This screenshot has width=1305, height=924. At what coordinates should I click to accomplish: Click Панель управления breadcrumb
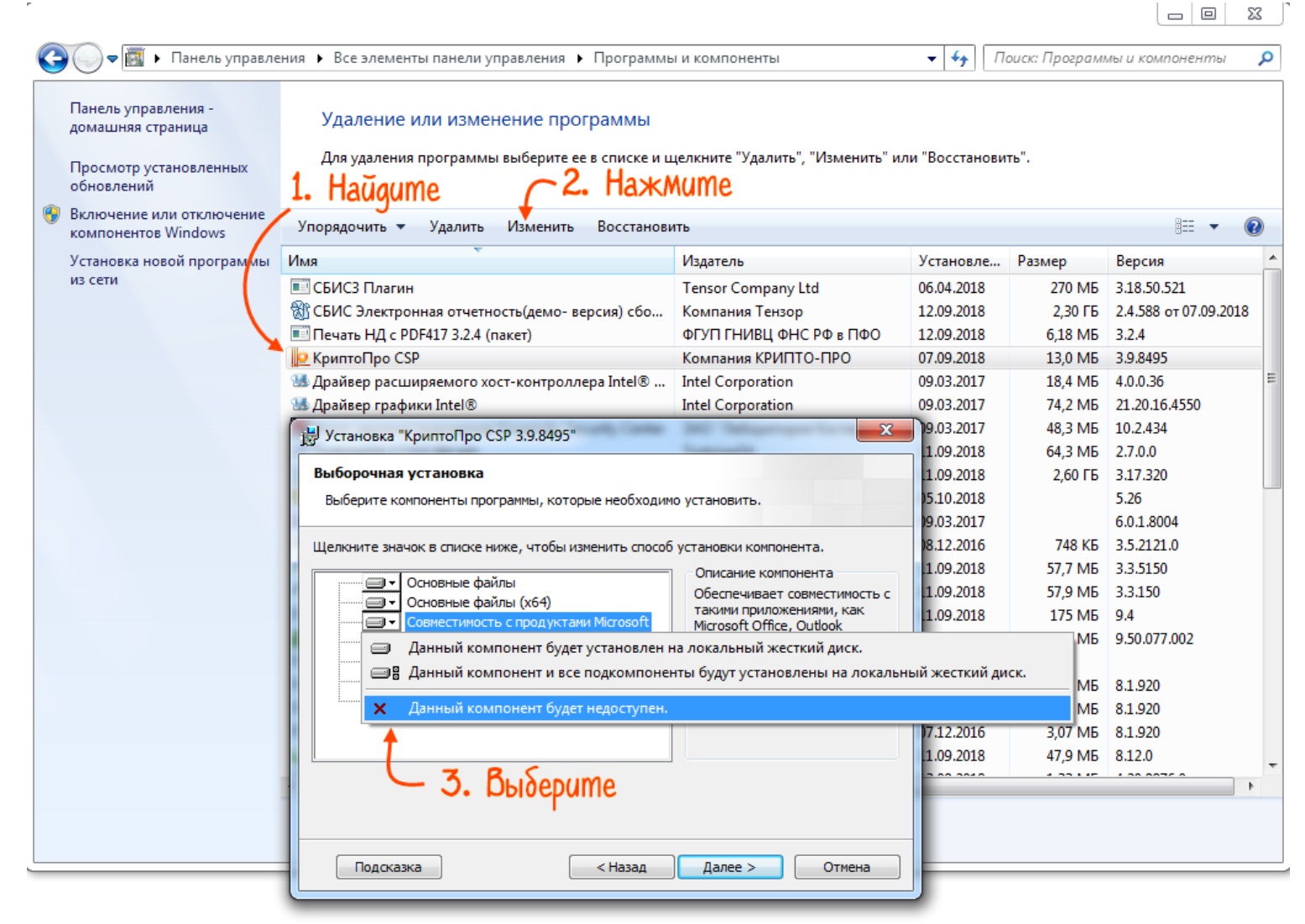pos(238,58)
